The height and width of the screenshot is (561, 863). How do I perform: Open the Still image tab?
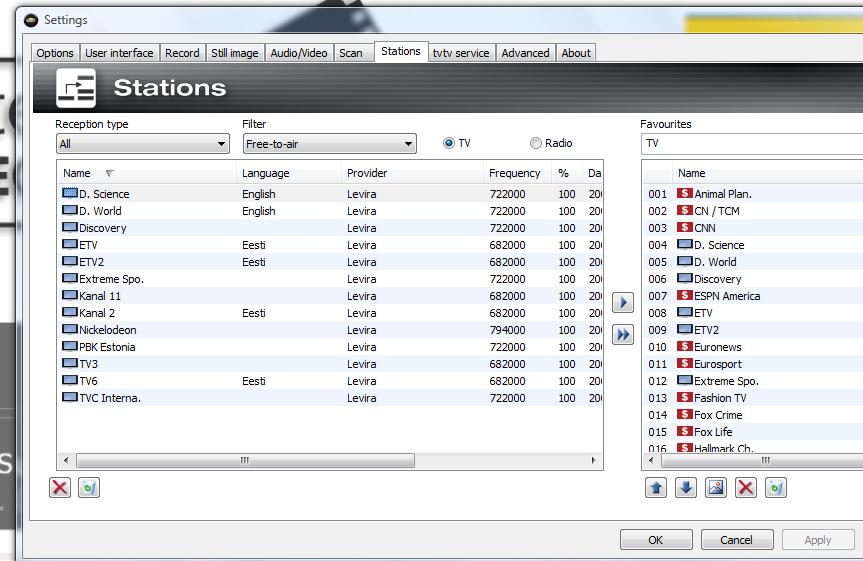pyautogui.click(x=235, y=53)
